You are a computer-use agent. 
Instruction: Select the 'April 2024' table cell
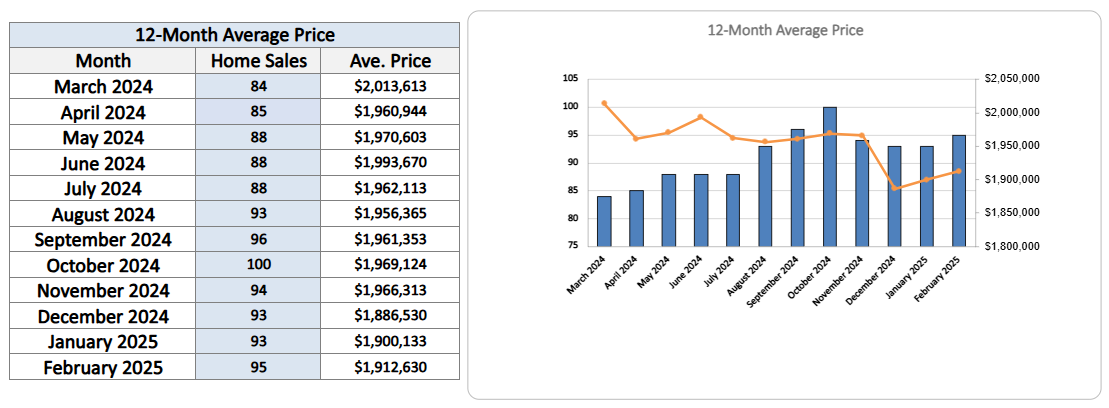tap(103, 112)
